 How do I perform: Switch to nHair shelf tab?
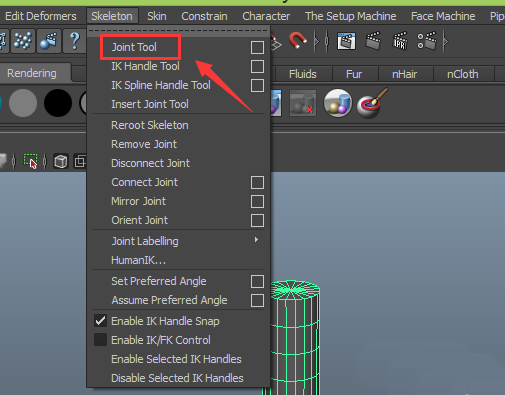404,74
